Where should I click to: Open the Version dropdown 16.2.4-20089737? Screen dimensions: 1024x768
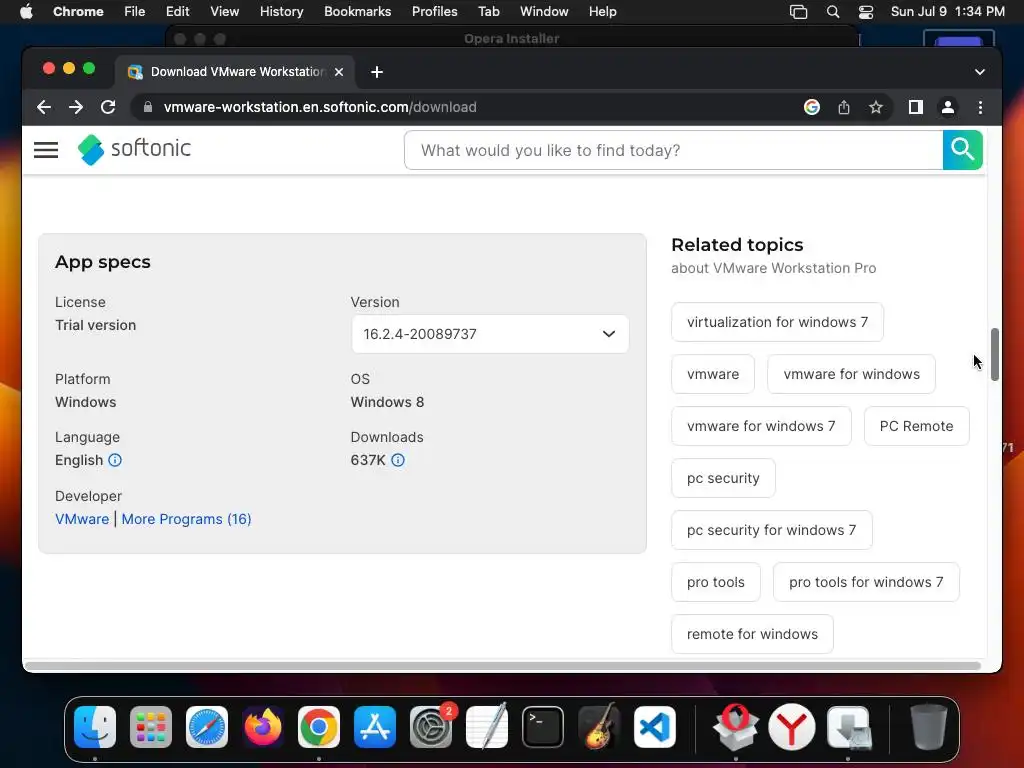tap(490, 334)
